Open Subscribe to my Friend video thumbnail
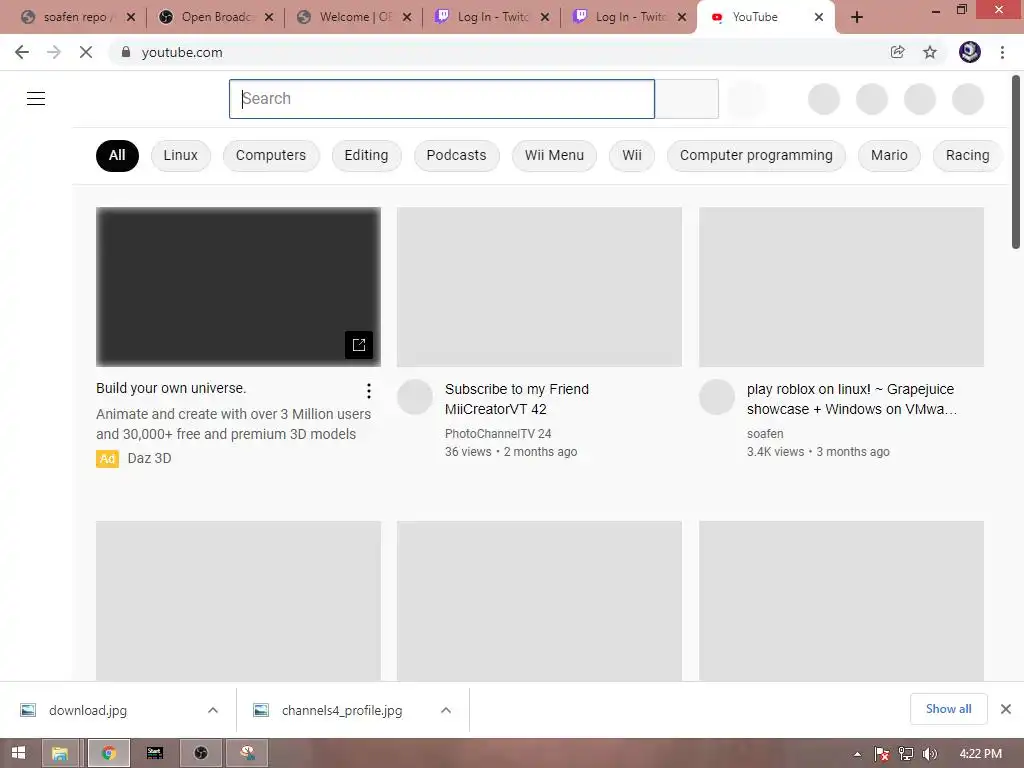Viewport: 1024px width, 768px height. (539, 287)
